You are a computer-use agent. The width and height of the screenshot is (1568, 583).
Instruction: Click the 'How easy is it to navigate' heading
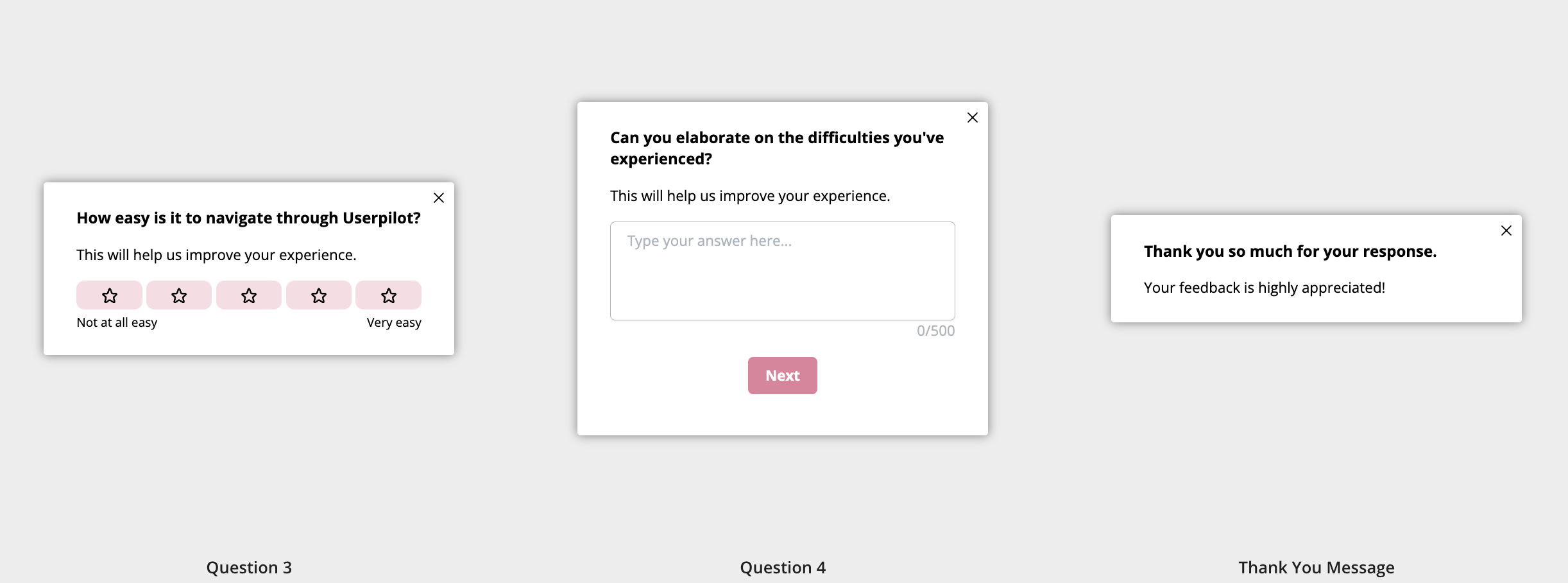[248, 218]
